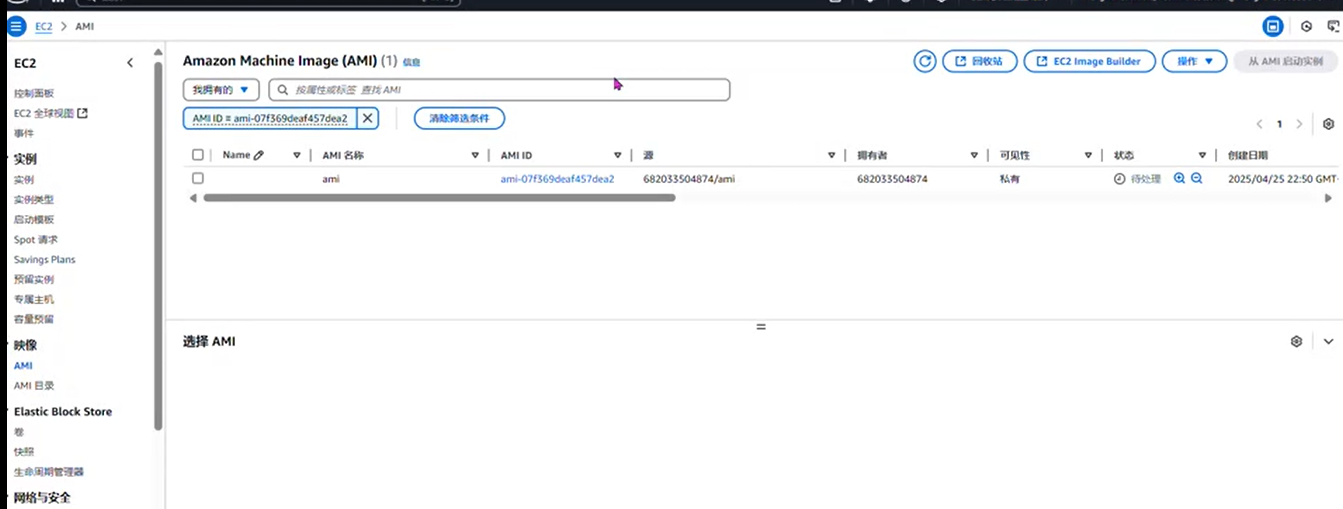The height and width of the screenshot is (509, 1343).
Task: Open Spot 请求 in sidebar
Action: coord(36,240)
